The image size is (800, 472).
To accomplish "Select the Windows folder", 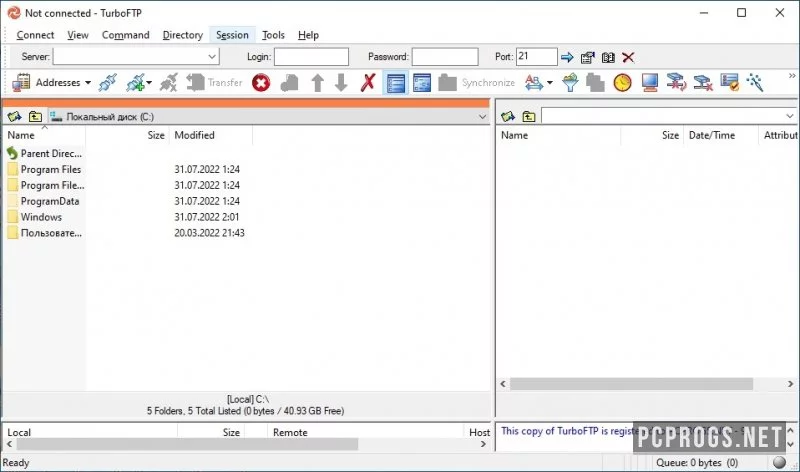I will pyautogui.click(x=35, y=217).
